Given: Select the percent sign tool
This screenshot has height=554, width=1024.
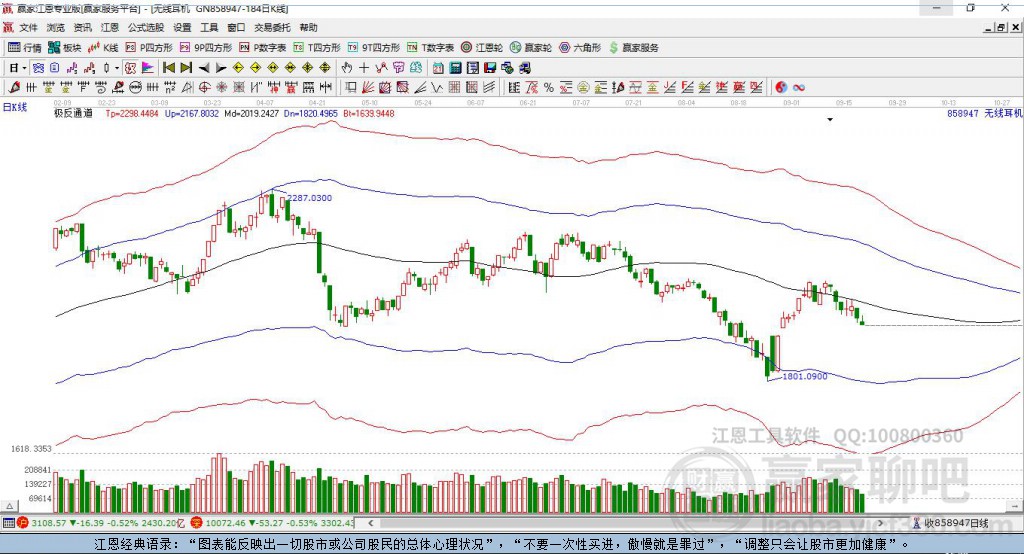Looking at the screenshot, I should (549, 88).
